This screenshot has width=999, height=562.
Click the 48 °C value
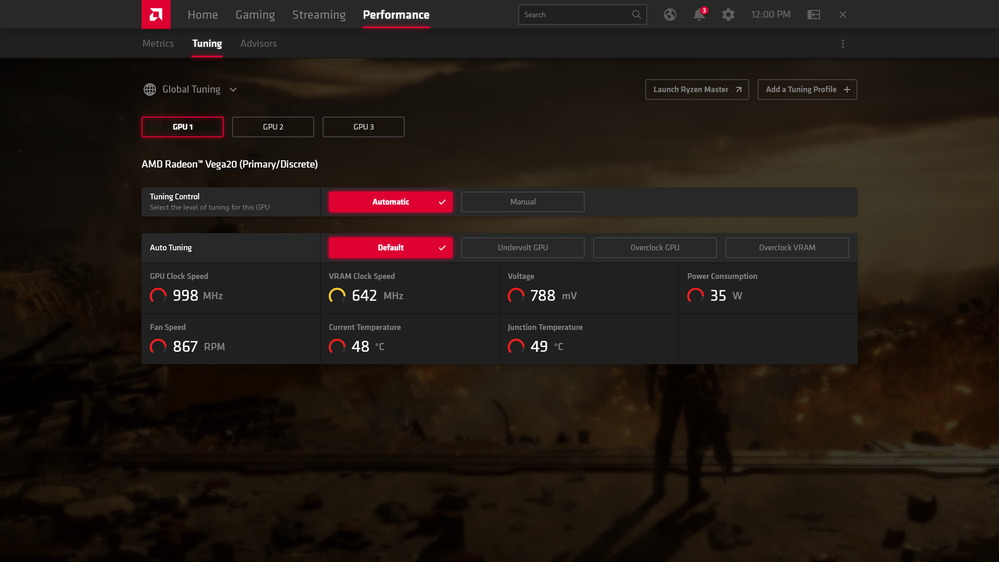(x=368, y=347)
